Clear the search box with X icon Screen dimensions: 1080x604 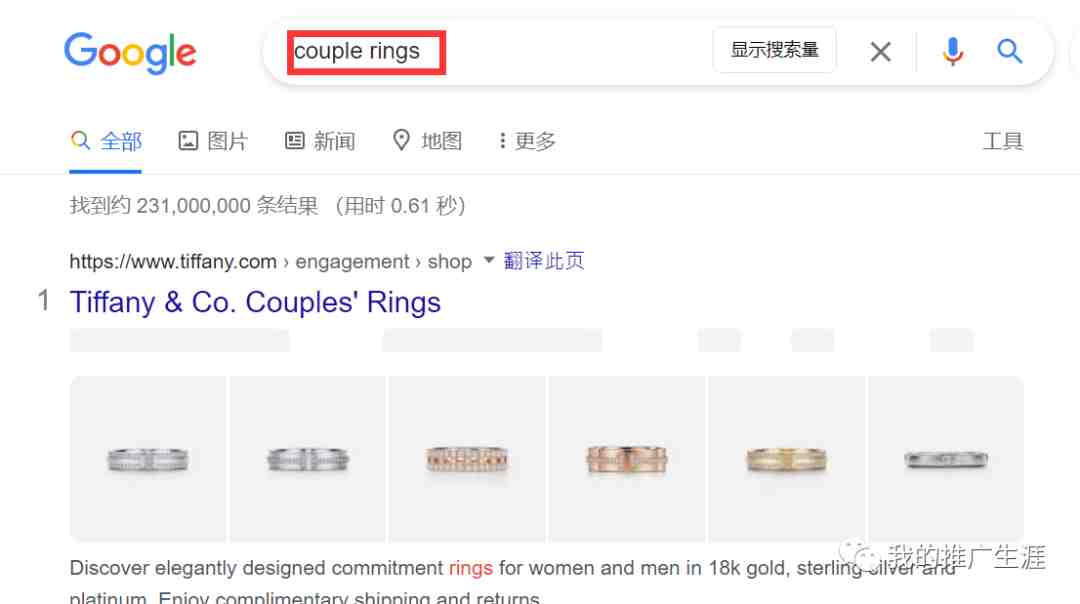pyautogui.click(x=880, y=52)
